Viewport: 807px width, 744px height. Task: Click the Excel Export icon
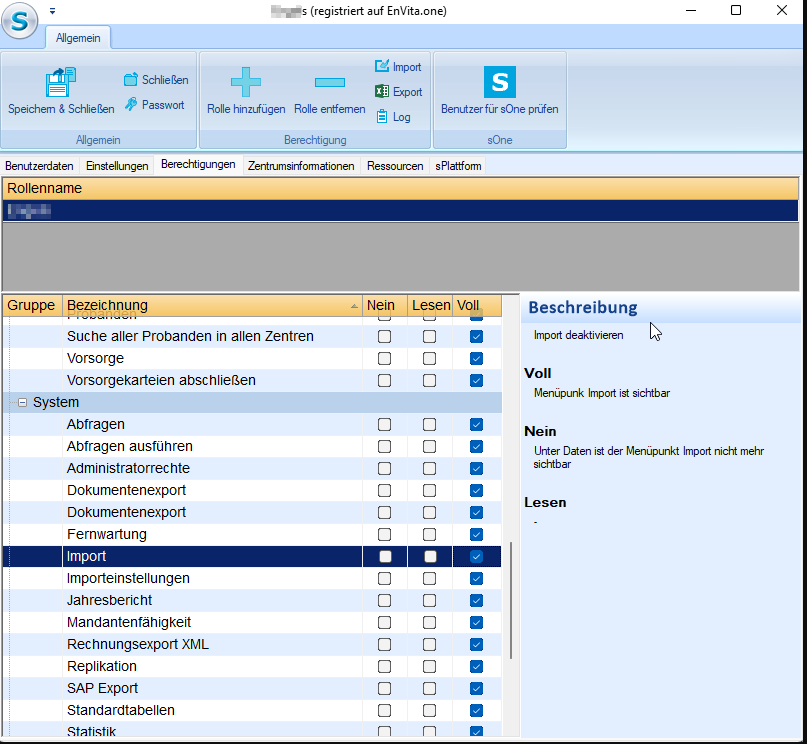coord(382,92)
